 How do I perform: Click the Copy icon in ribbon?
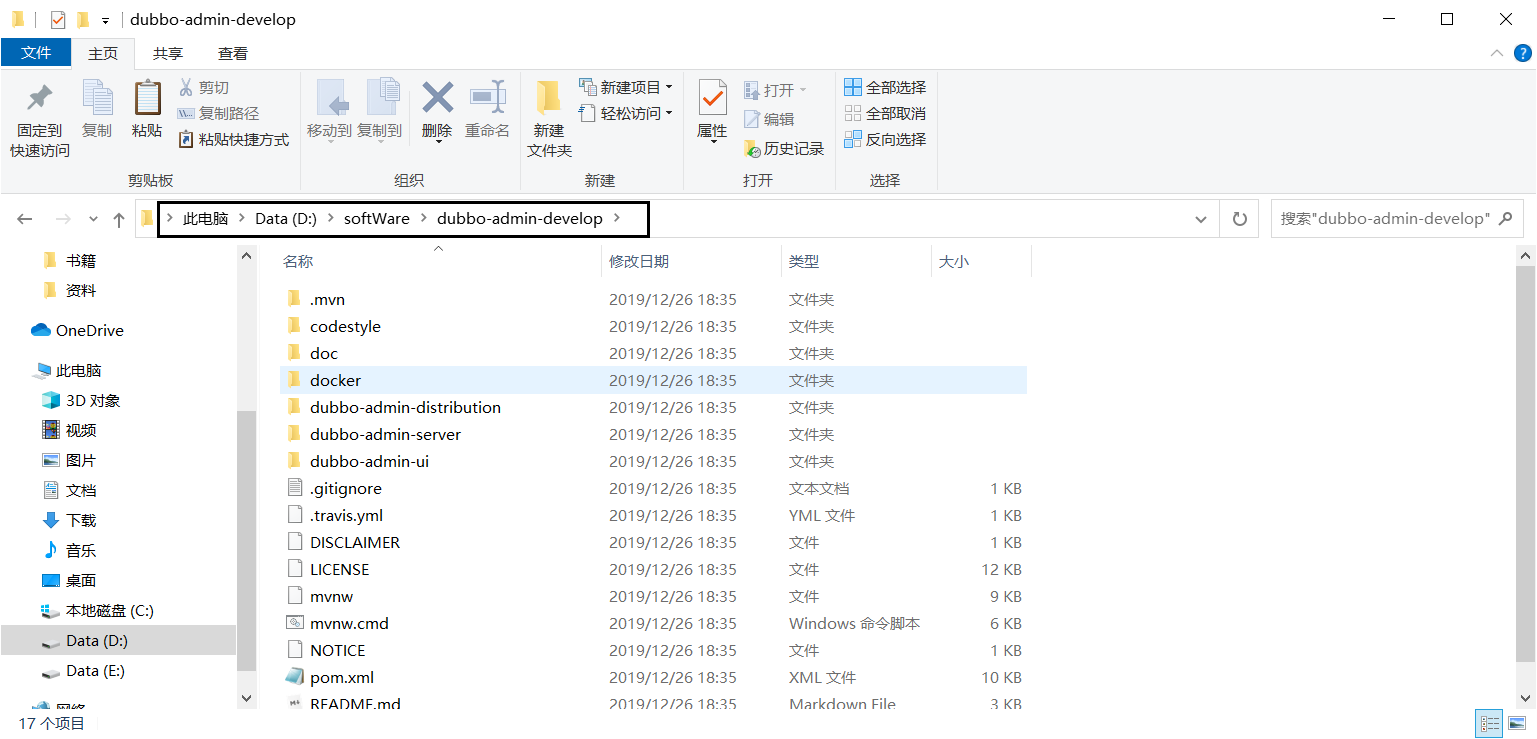coord(97,98)
